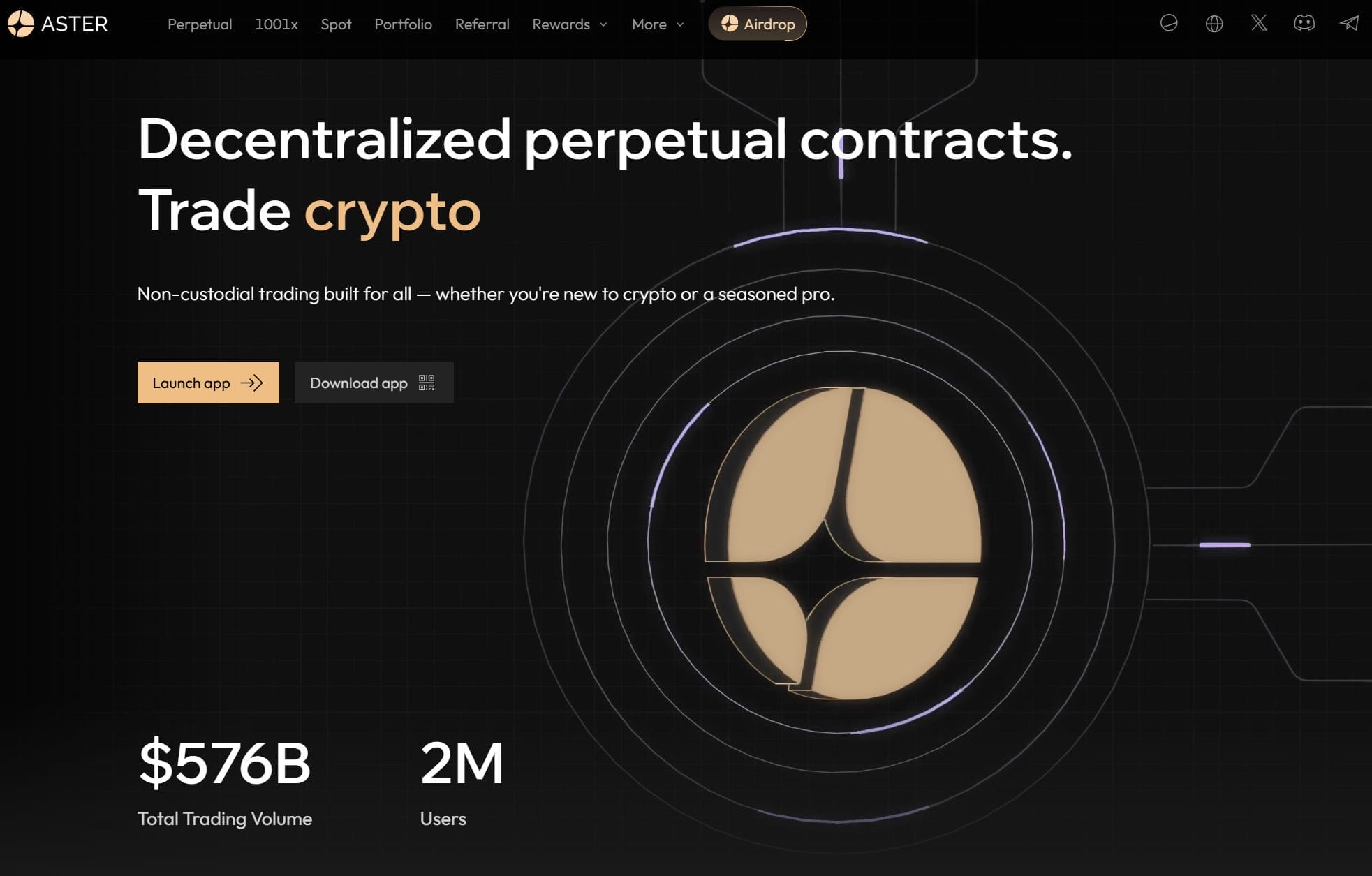Toggle the light/dark theme icon
Image resolution: width=1372 pixels, height=876 pixels.
[1169, 24]
